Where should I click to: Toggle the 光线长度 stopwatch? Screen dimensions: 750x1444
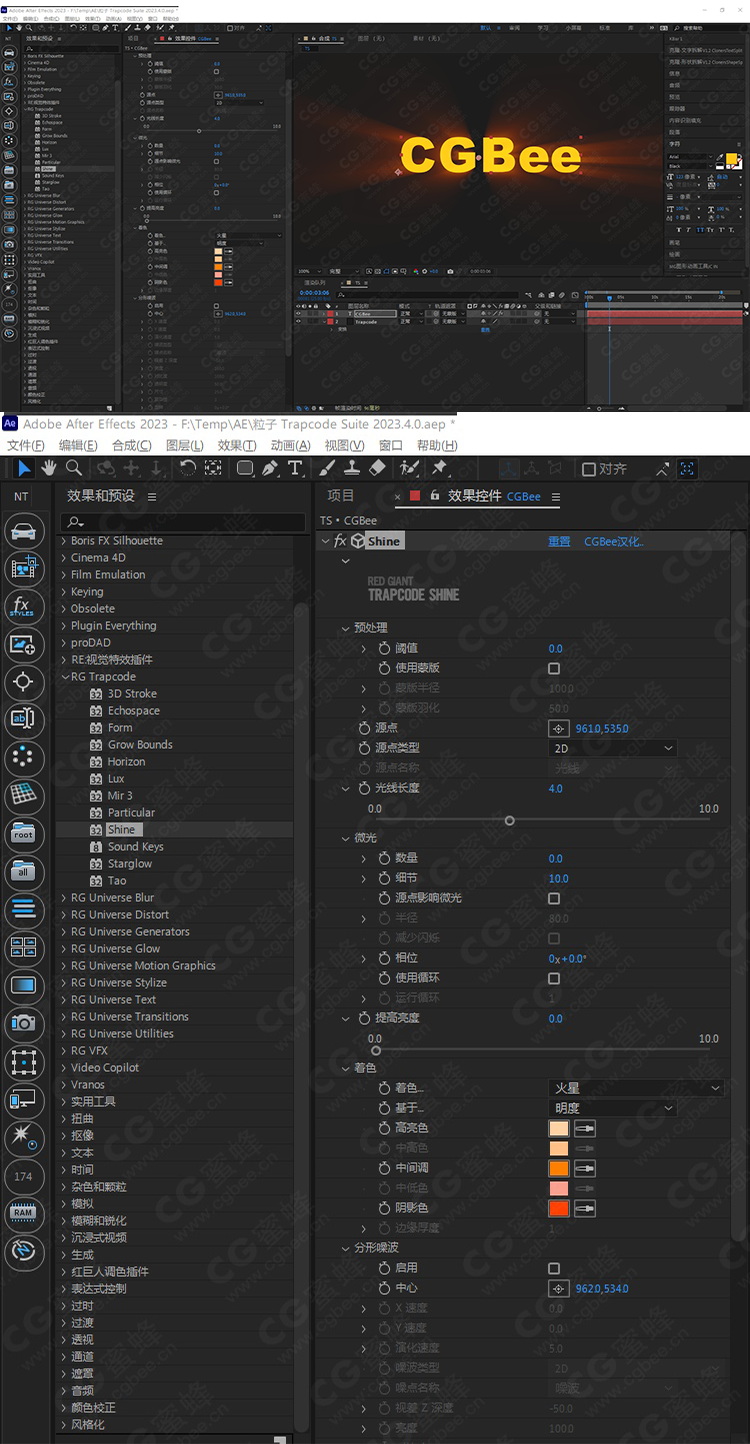(x=365, y=789)
